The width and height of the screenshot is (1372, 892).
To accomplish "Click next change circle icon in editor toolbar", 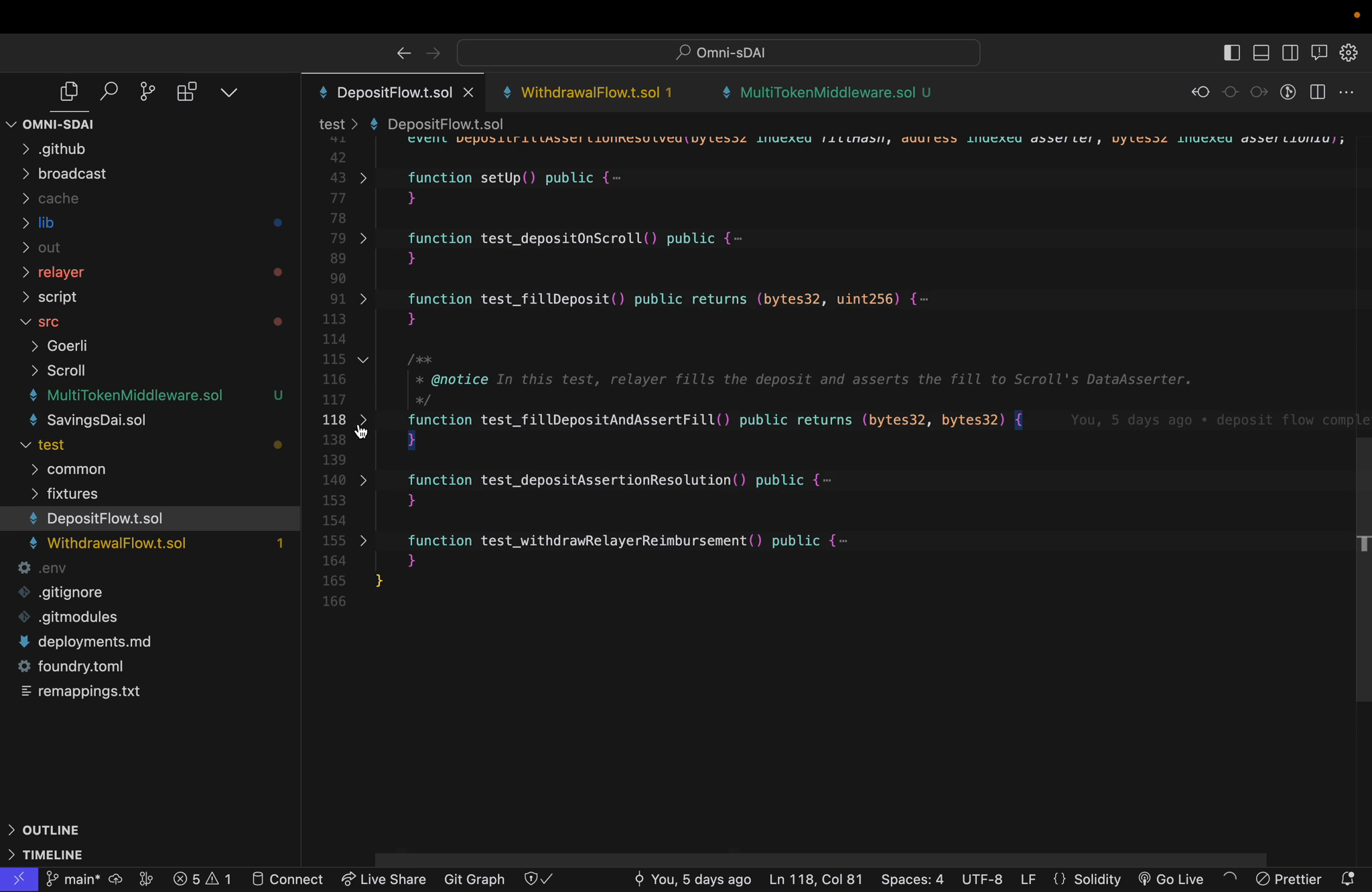I will (1259, 92).
